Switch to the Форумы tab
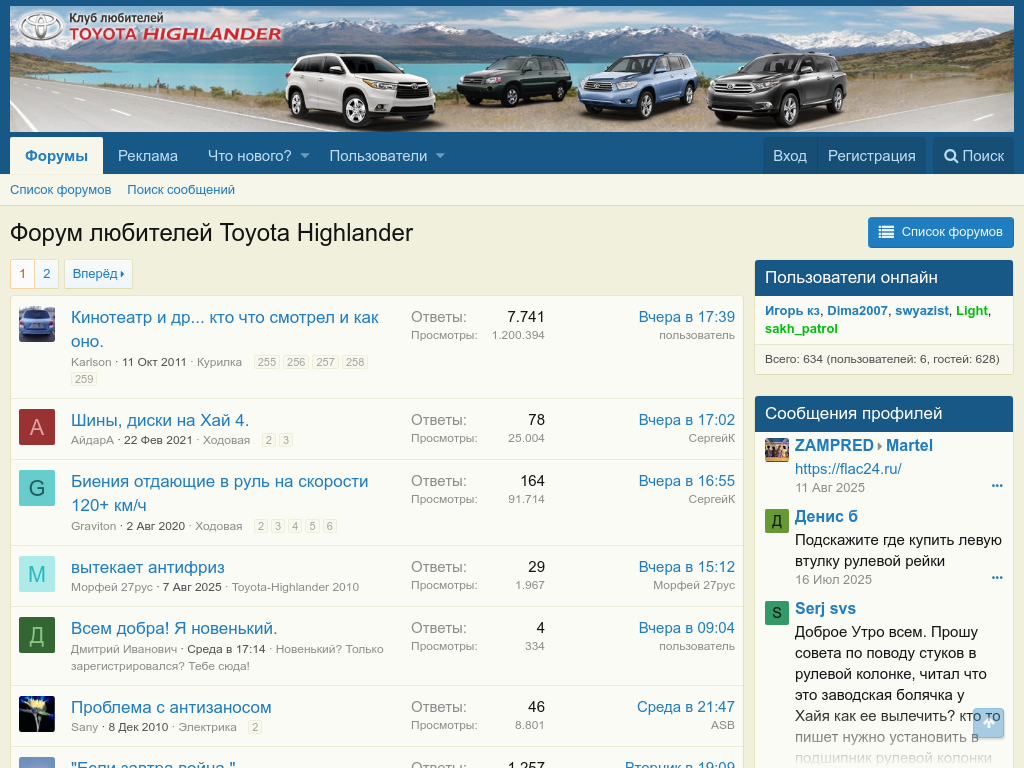Viewport: 1024px width, 768px height. (56, 156)
